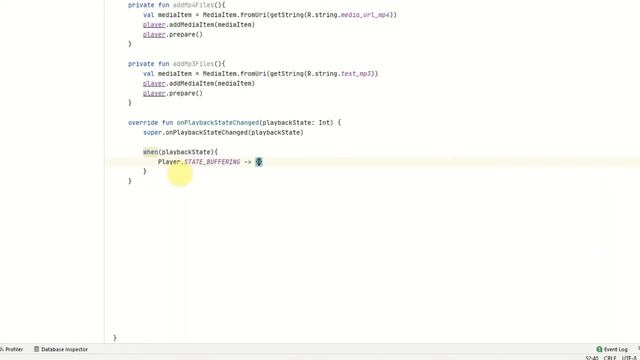This screenshot has width=640, height=360.
Task: Click the green Event Log icon
Action: [x=599, y=349]
